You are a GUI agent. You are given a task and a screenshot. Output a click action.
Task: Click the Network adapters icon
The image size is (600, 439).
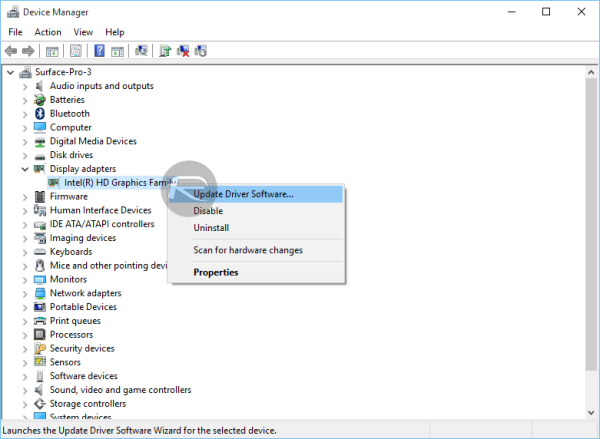40,293
